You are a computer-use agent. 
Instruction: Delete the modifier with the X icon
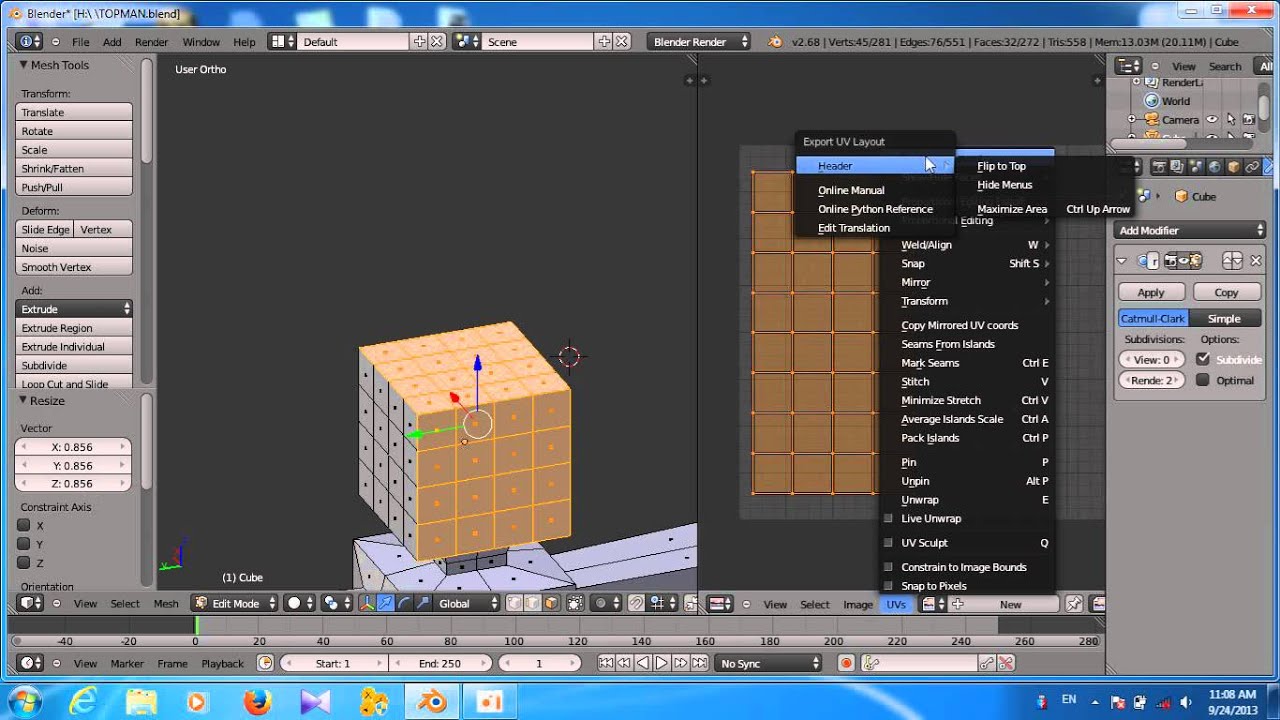pyautogui.click(x=1255, y=261)
